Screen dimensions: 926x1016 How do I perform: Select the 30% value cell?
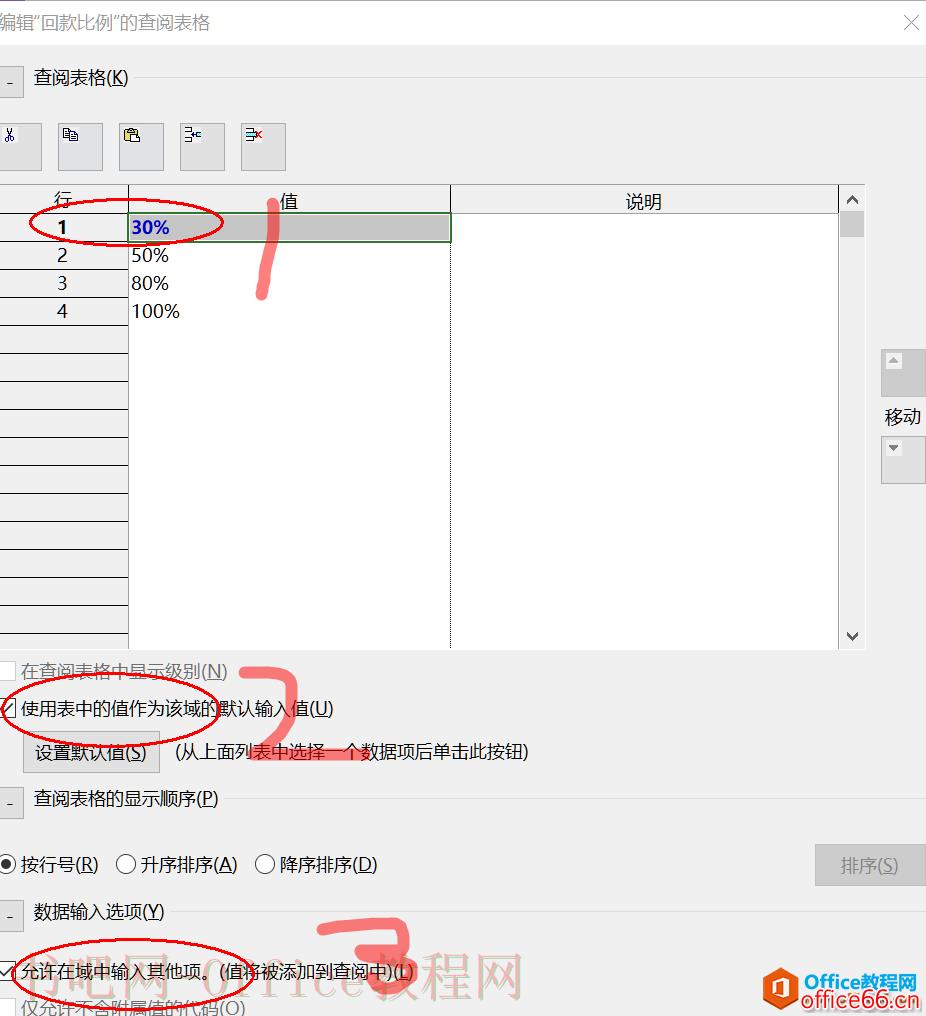pyautogui.click(x=290, y=227)
